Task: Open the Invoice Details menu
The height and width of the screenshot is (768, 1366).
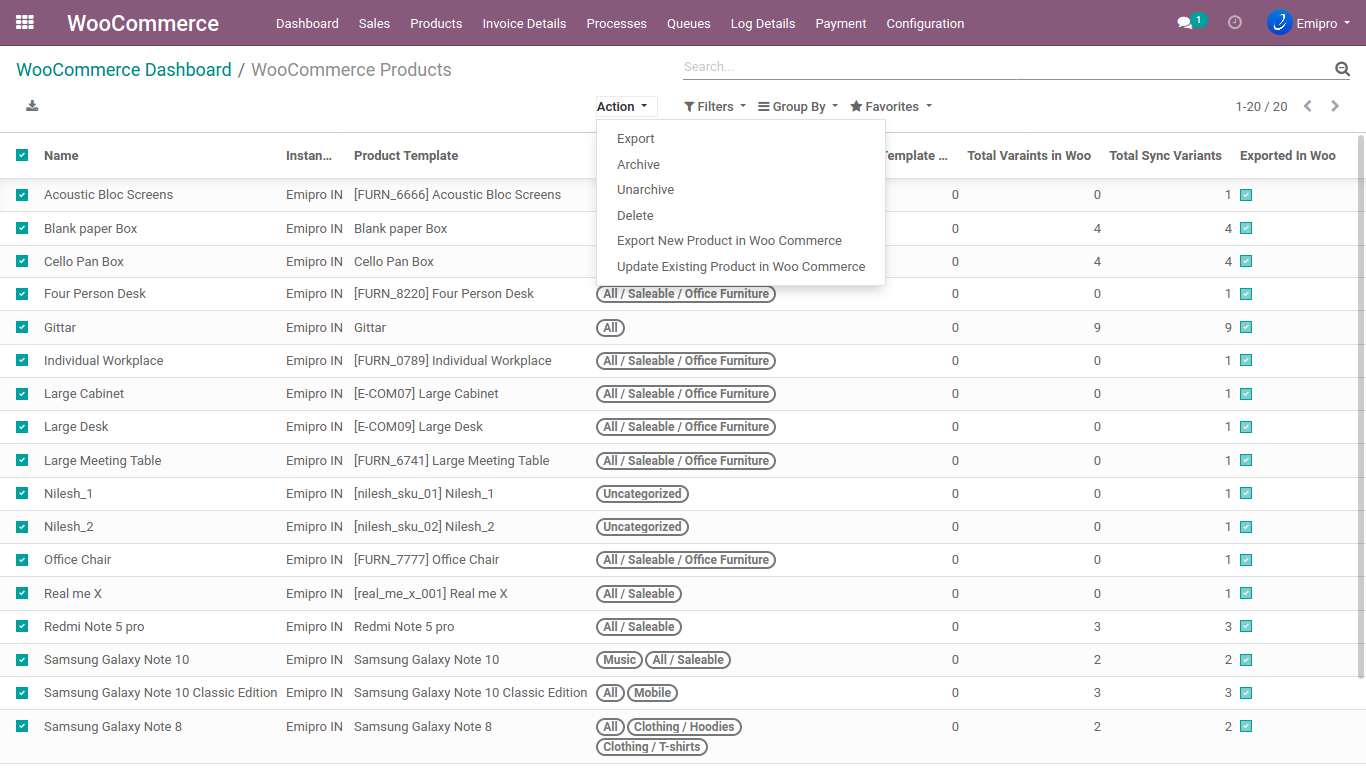Action: point(524,23)
